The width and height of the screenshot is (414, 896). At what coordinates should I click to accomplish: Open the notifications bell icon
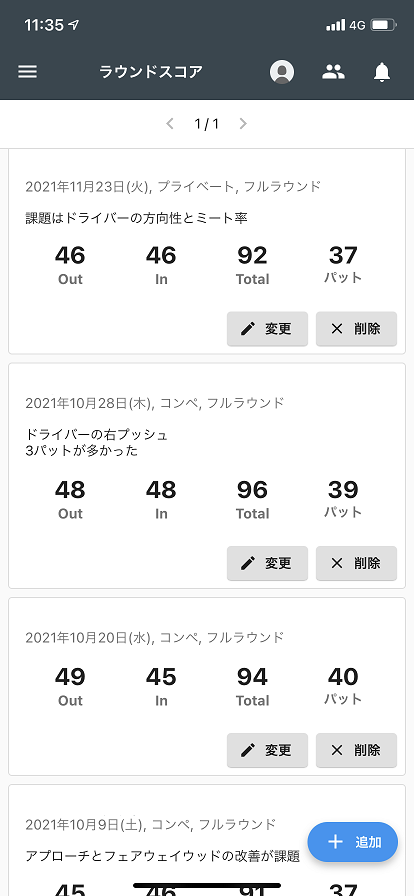[x=382, y=72]
